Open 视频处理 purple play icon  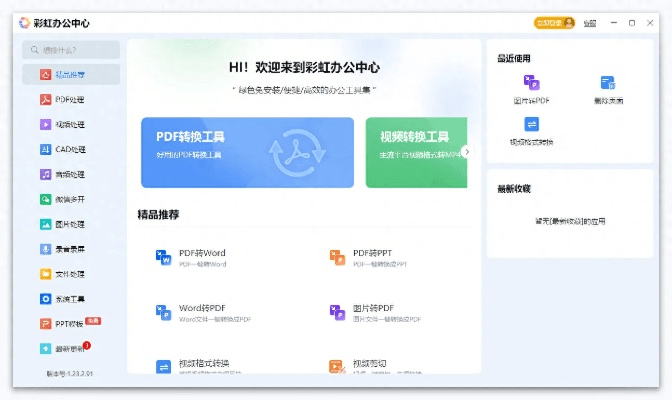(45, 124)
